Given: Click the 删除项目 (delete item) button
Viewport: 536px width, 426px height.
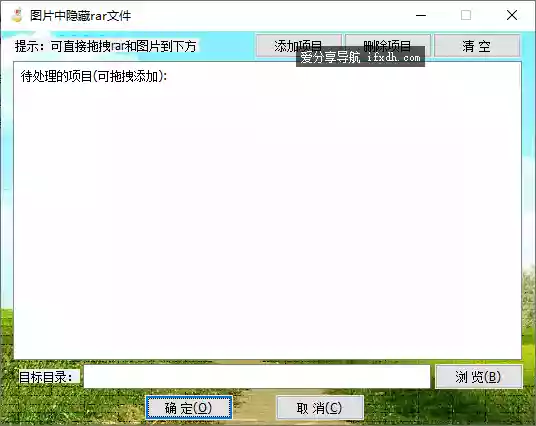Looking at the screenshot, I should (388, 45).
